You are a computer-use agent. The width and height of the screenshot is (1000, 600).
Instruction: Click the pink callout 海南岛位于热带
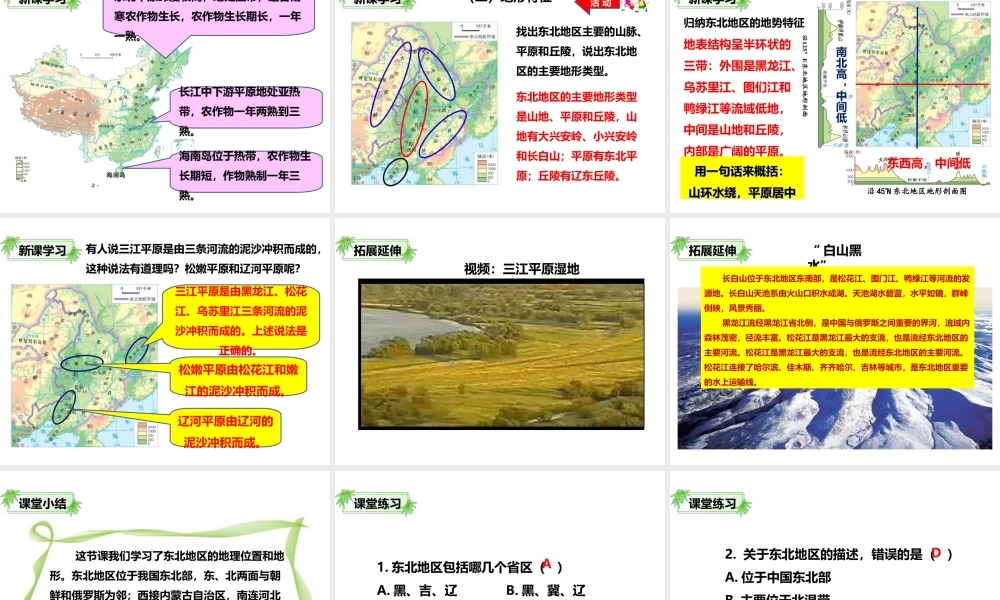tap(245, 174)
